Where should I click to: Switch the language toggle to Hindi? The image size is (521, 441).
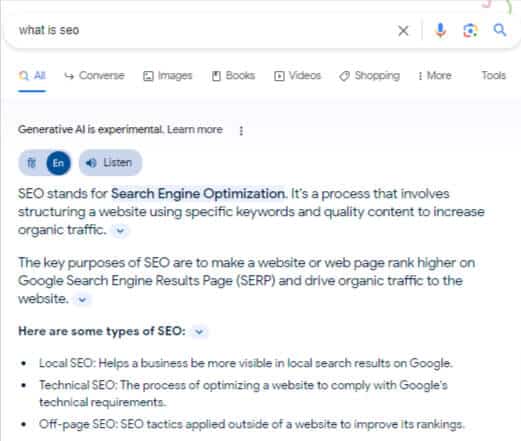coord(32,163)
